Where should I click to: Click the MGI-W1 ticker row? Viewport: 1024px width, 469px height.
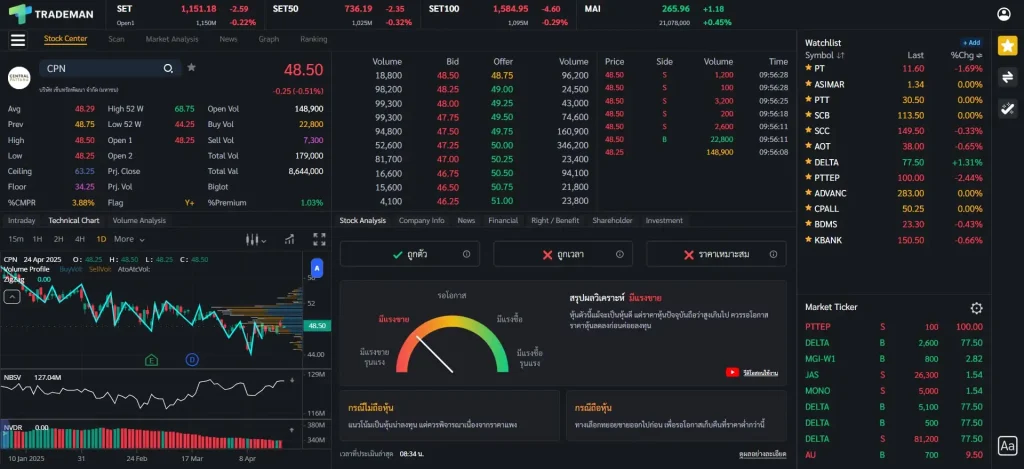[893, 359]
